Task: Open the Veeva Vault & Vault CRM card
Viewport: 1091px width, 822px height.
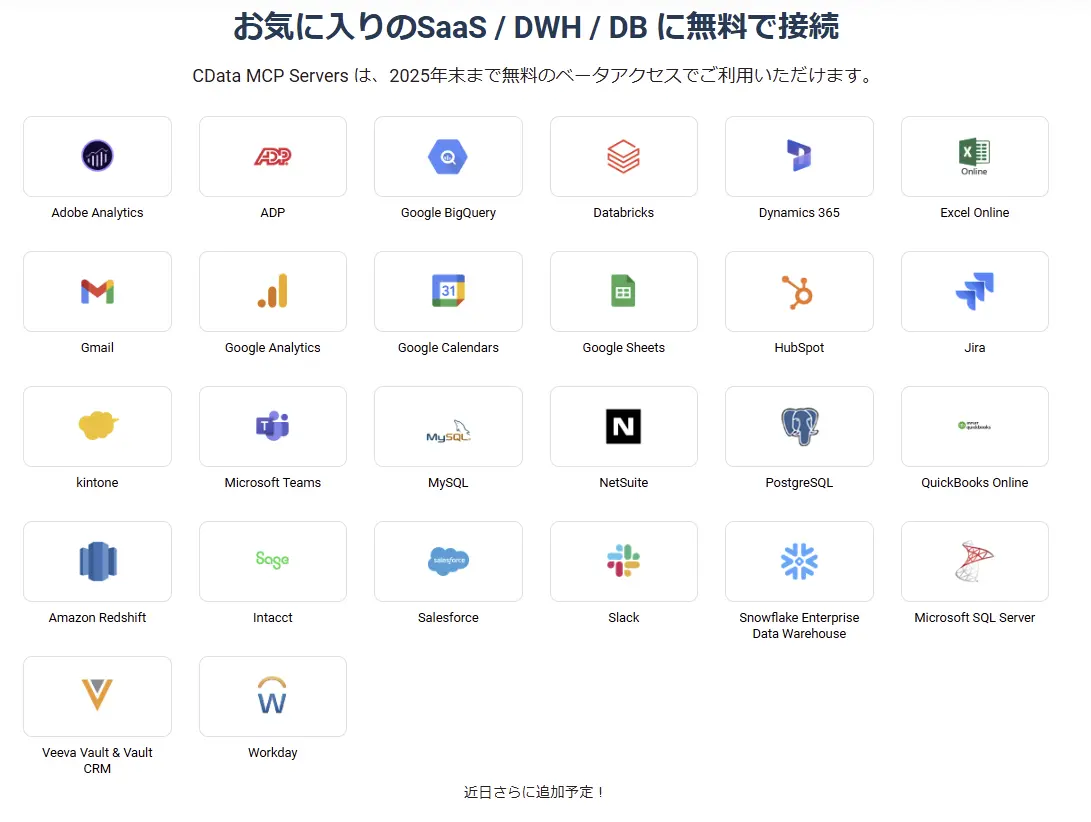Action: pyautogui.click(x=97, y=696)
